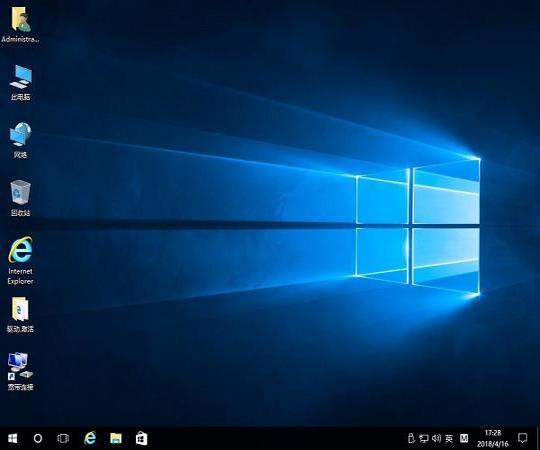Open the Administrator user folder icon
The width and height of the screenshot is (540, 450).
(21, 25)
